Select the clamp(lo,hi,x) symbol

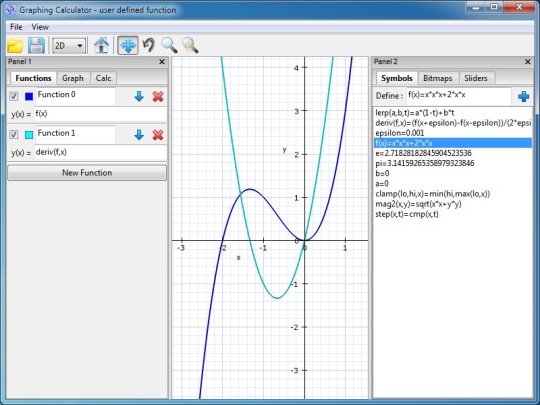[453, 194]
